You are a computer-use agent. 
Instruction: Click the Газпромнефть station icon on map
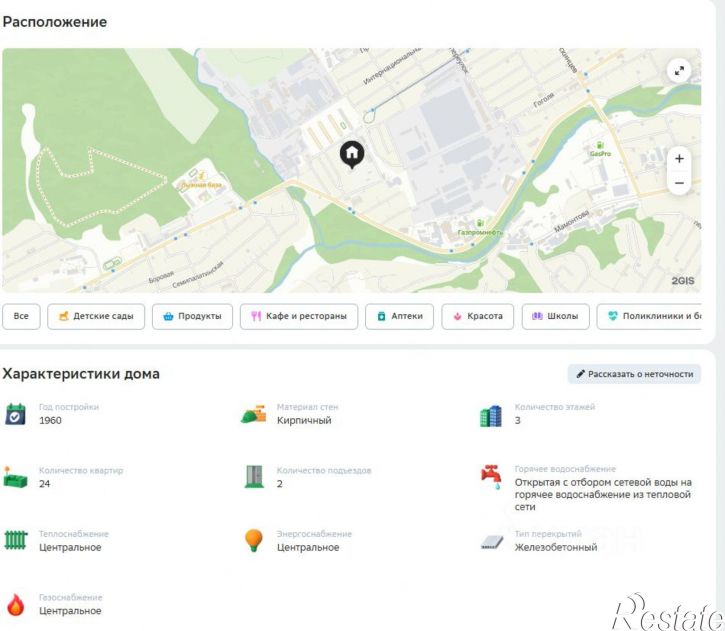(x=480, y=223)
